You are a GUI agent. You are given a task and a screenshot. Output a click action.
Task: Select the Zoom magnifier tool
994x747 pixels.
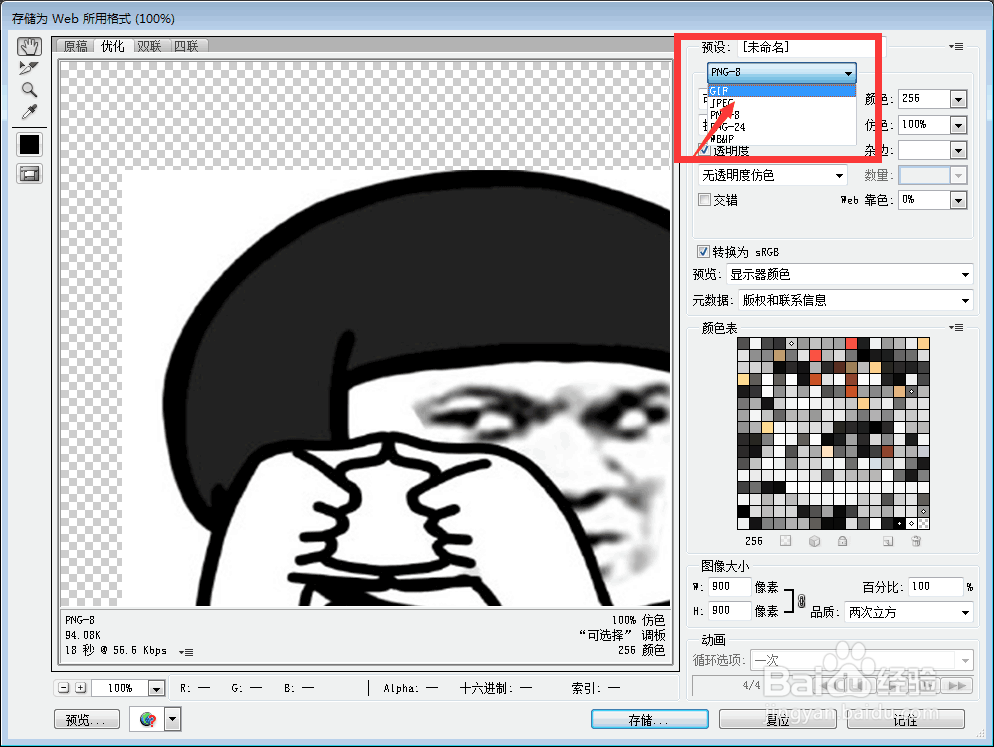[x=29, y=89]
